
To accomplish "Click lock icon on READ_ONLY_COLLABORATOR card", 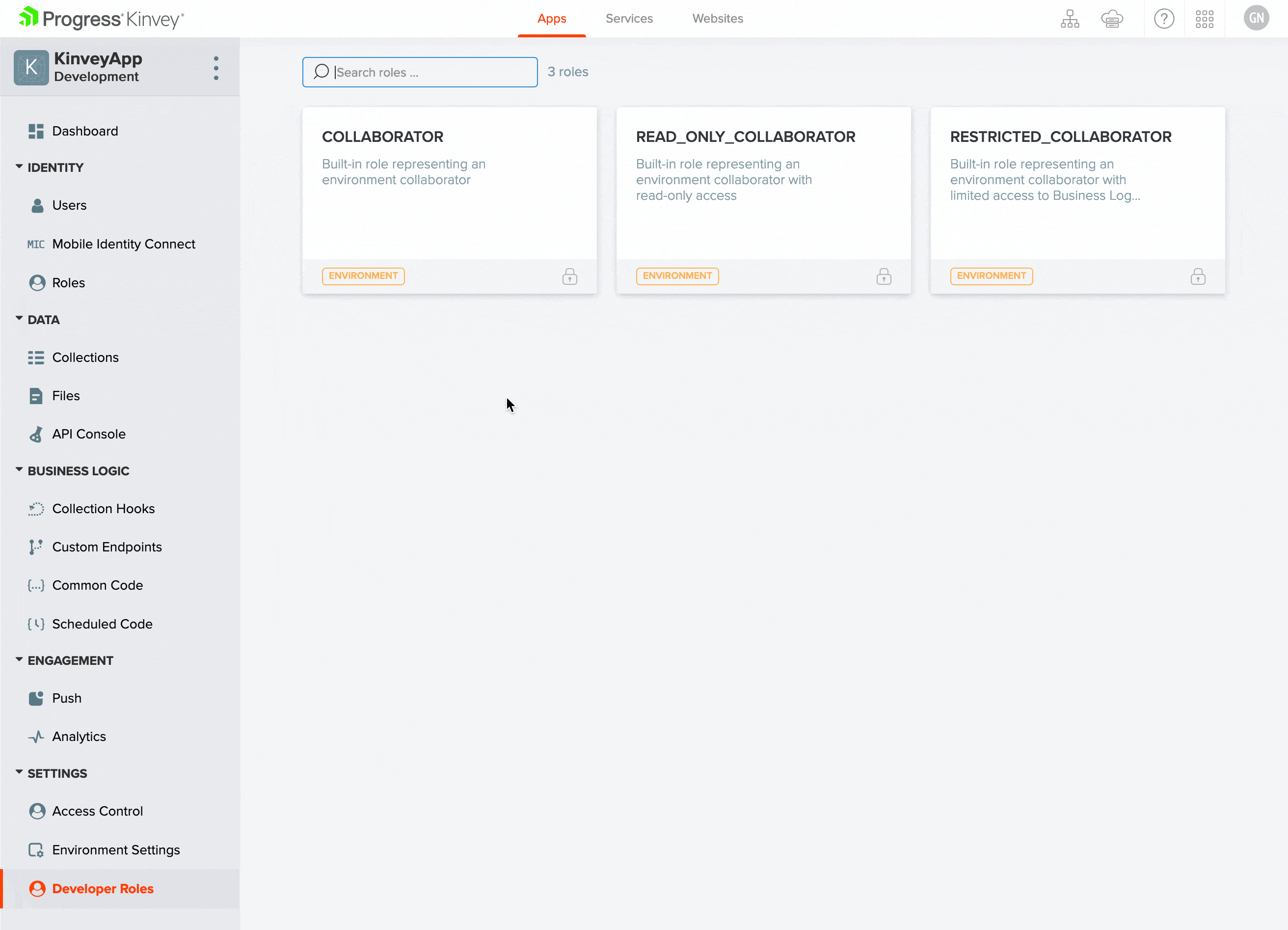I will pos(884,276).
